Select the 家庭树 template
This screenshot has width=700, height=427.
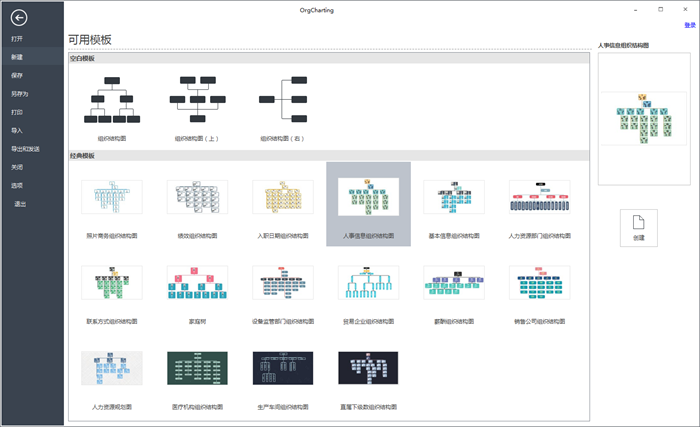click(x=197, y=284)
